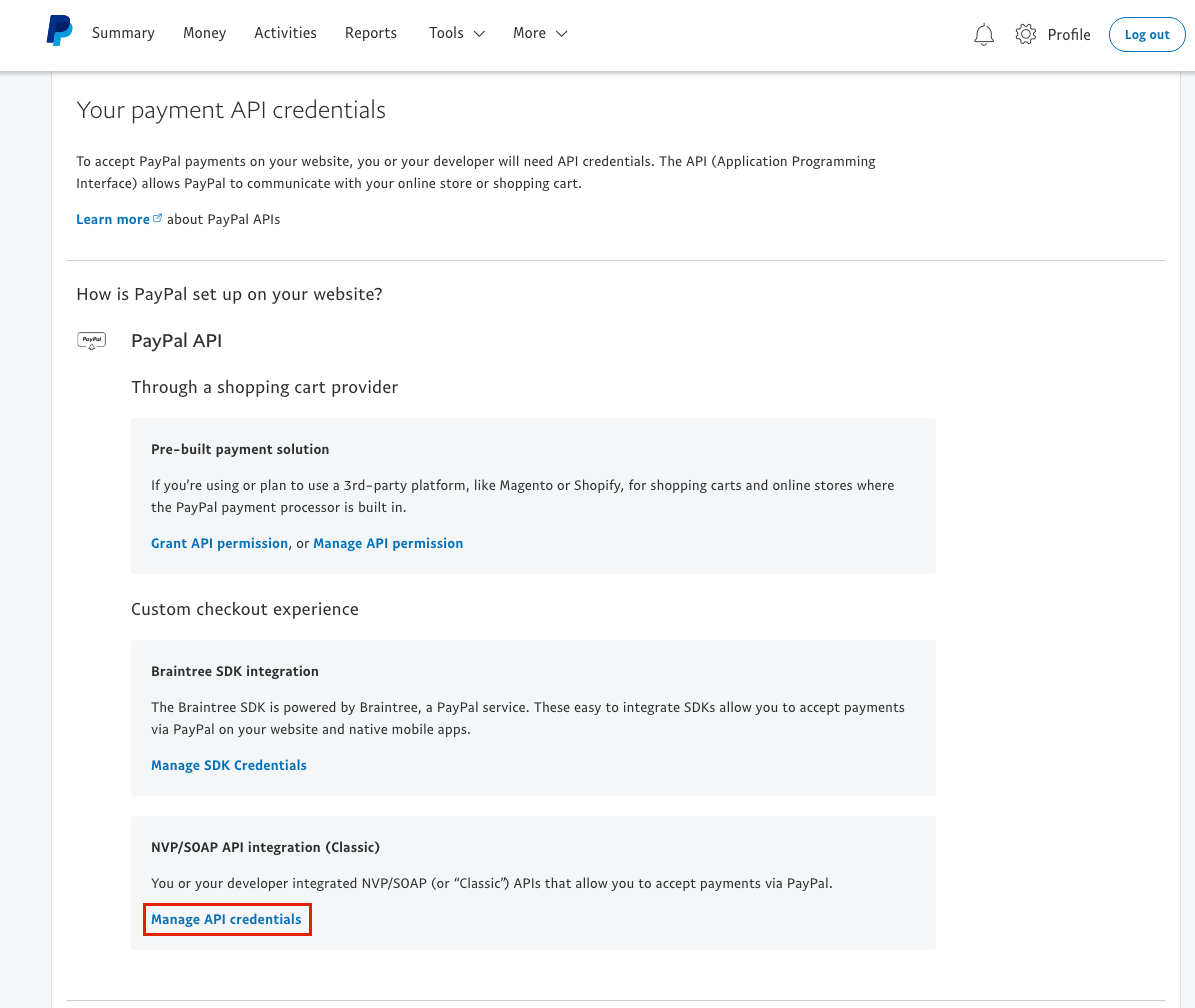Click the 'about PayPal APIs' text
The width and height of the screenshot is (1195, 1008).
(223, 219)
